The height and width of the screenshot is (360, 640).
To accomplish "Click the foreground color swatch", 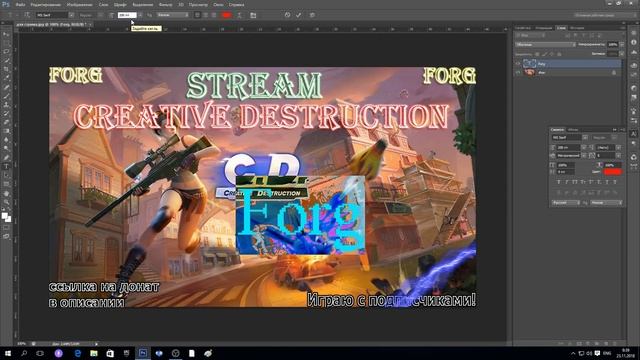I will tap(4, 216).
